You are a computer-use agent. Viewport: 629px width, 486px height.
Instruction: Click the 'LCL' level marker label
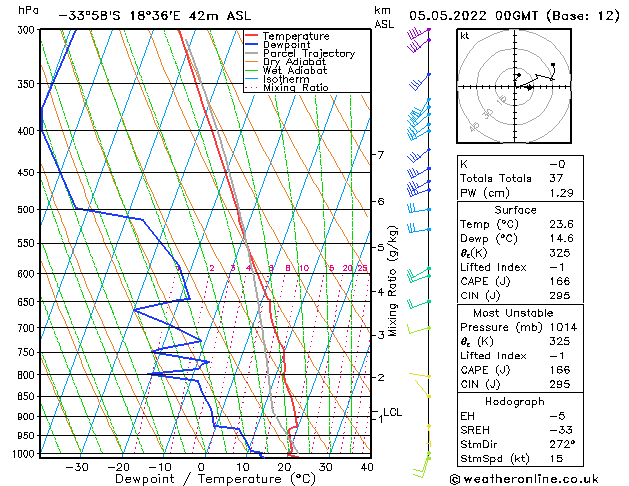click(392, 412)
